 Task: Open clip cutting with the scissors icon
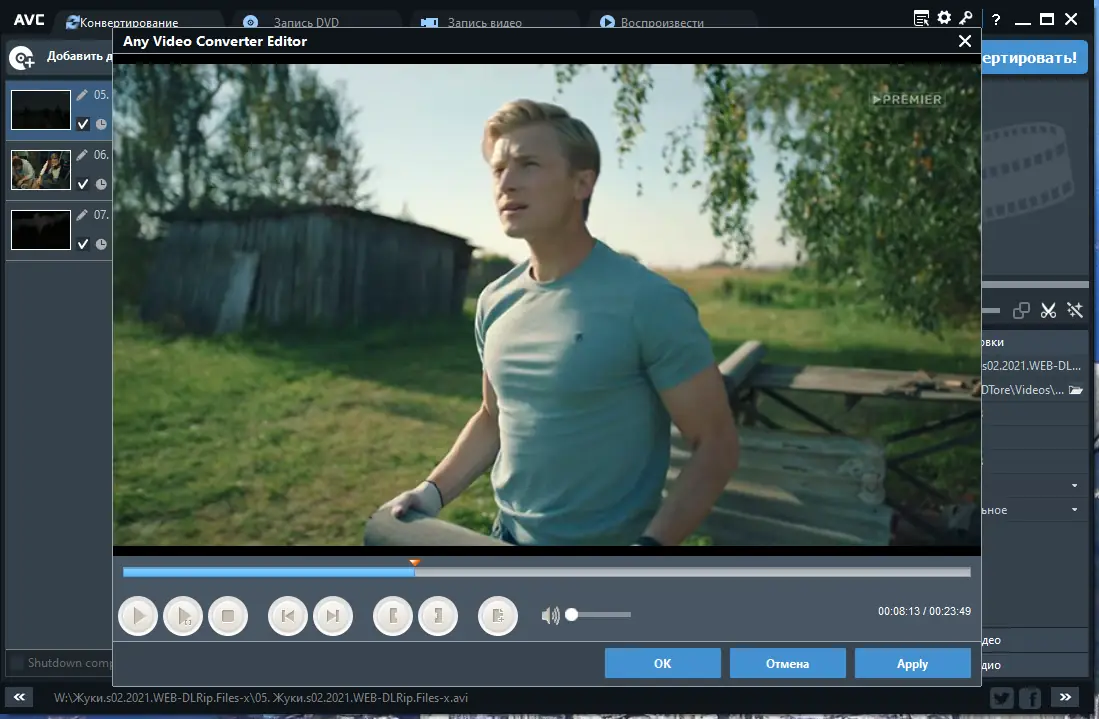(1048, 310)
